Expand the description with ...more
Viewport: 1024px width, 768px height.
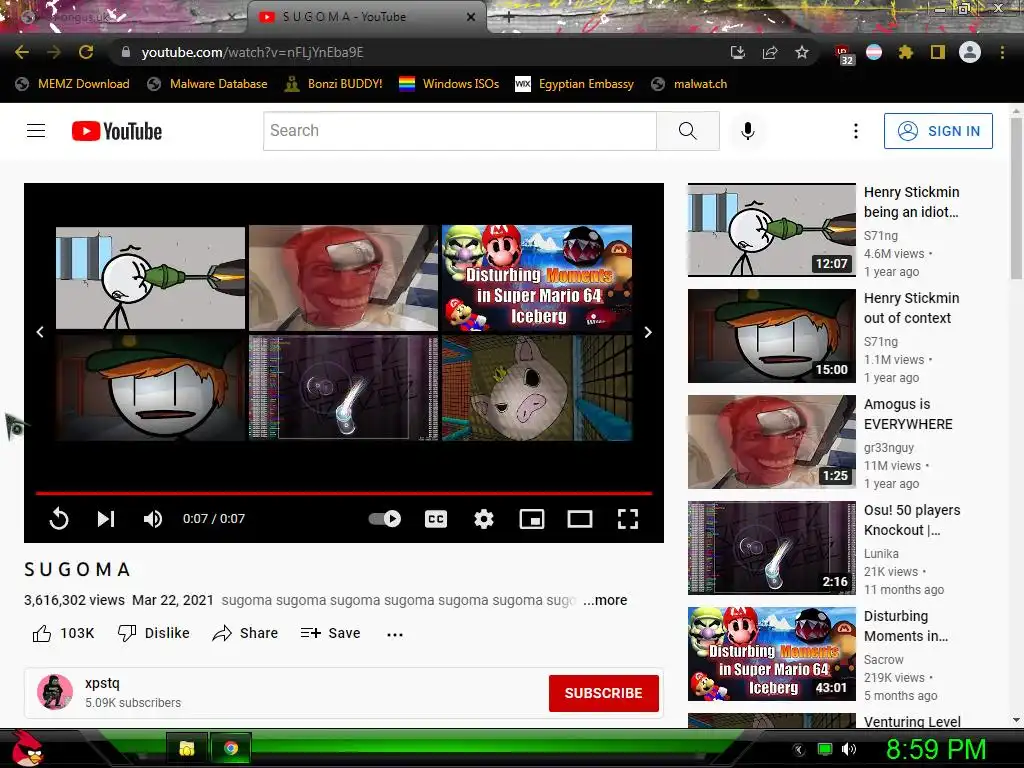[605, 600]
